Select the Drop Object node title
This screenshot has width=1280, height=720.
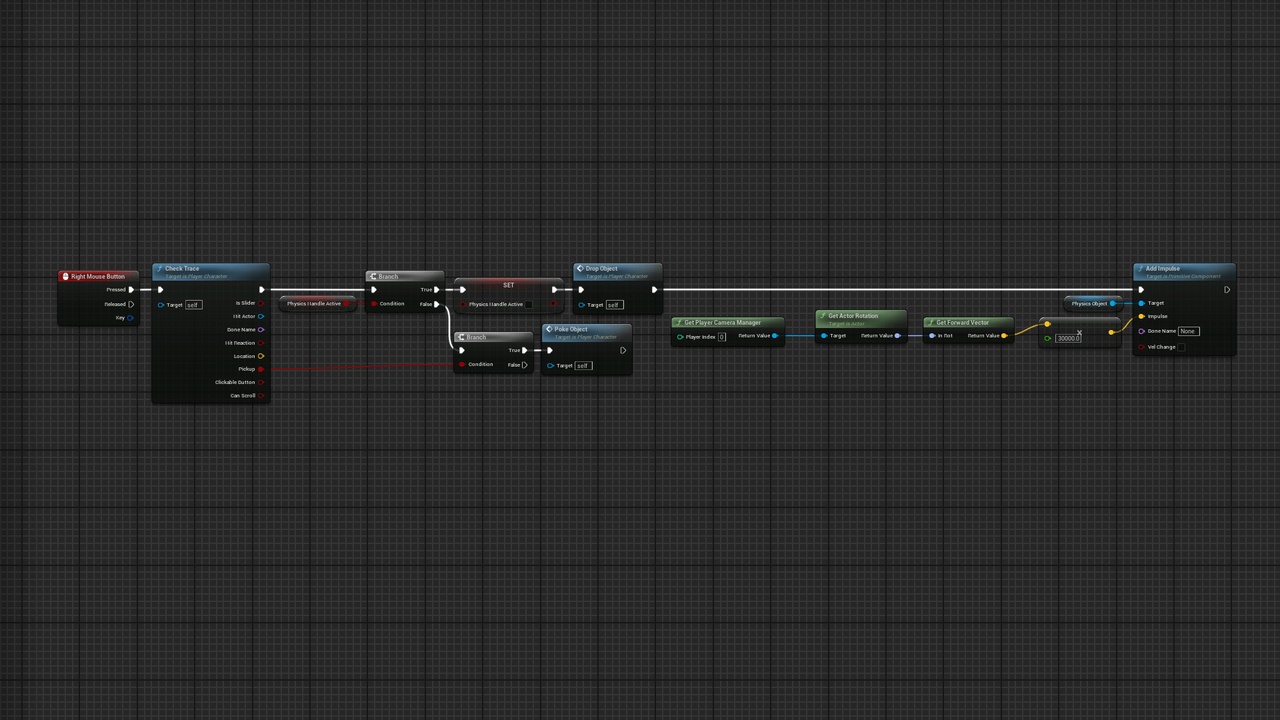(x=601, y=268)
